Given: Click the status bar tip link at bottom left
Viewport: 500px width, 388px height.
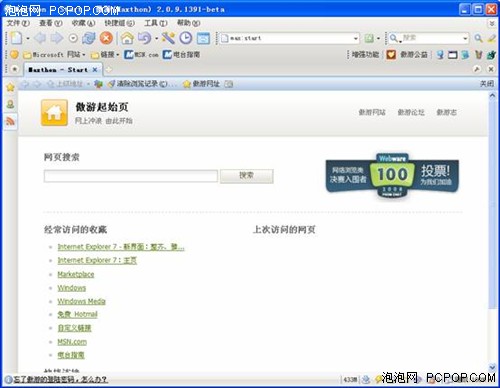Looking at the screenshot, I should 60,379.
